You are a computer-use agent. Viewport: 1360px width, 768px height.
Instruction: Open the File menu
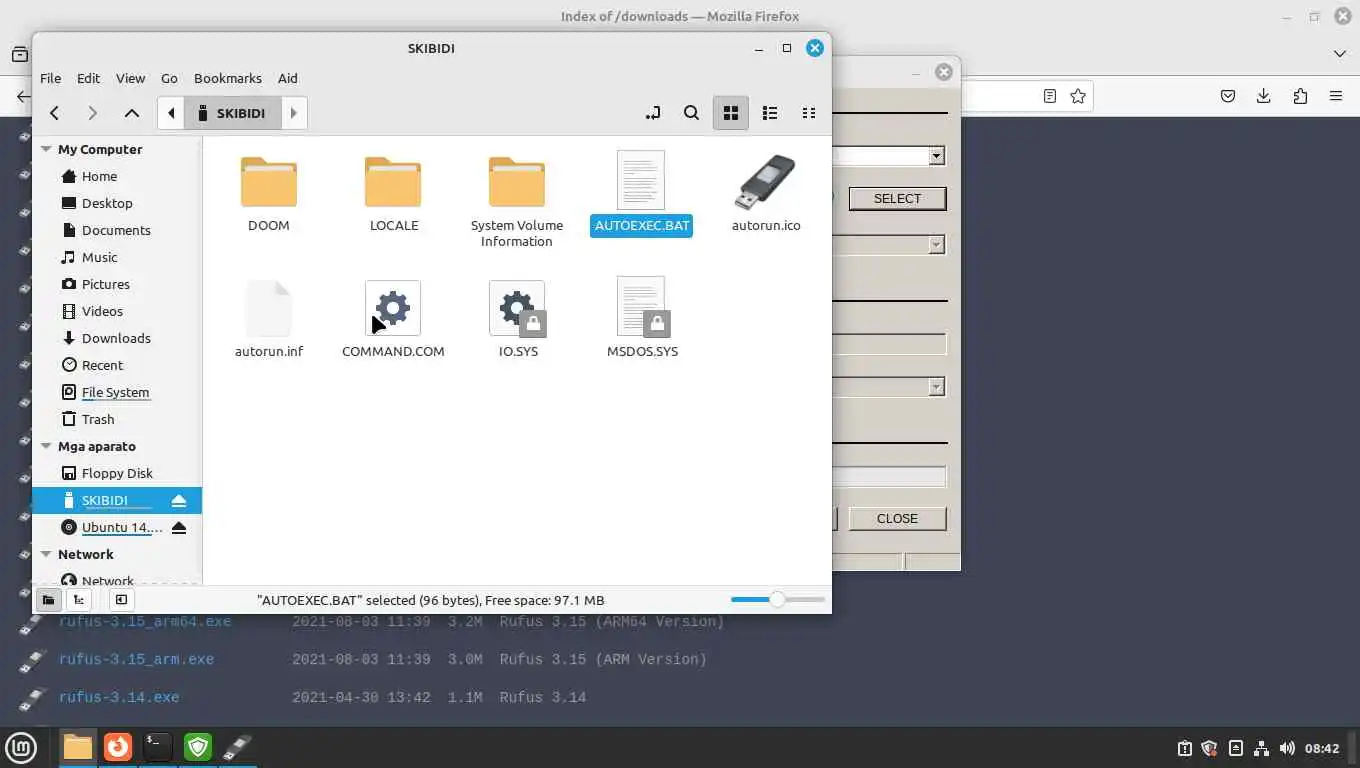[x=50, y=78]
